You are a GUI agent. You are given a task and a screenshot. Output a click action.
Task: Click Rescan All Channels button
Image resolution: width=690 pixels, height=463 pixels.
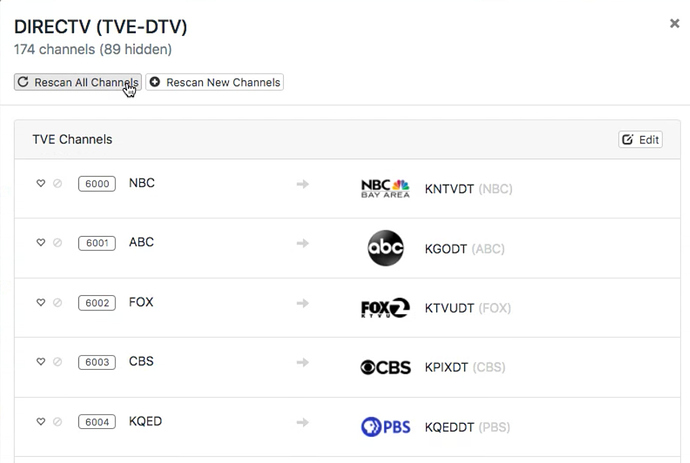(x=77, y=82)
